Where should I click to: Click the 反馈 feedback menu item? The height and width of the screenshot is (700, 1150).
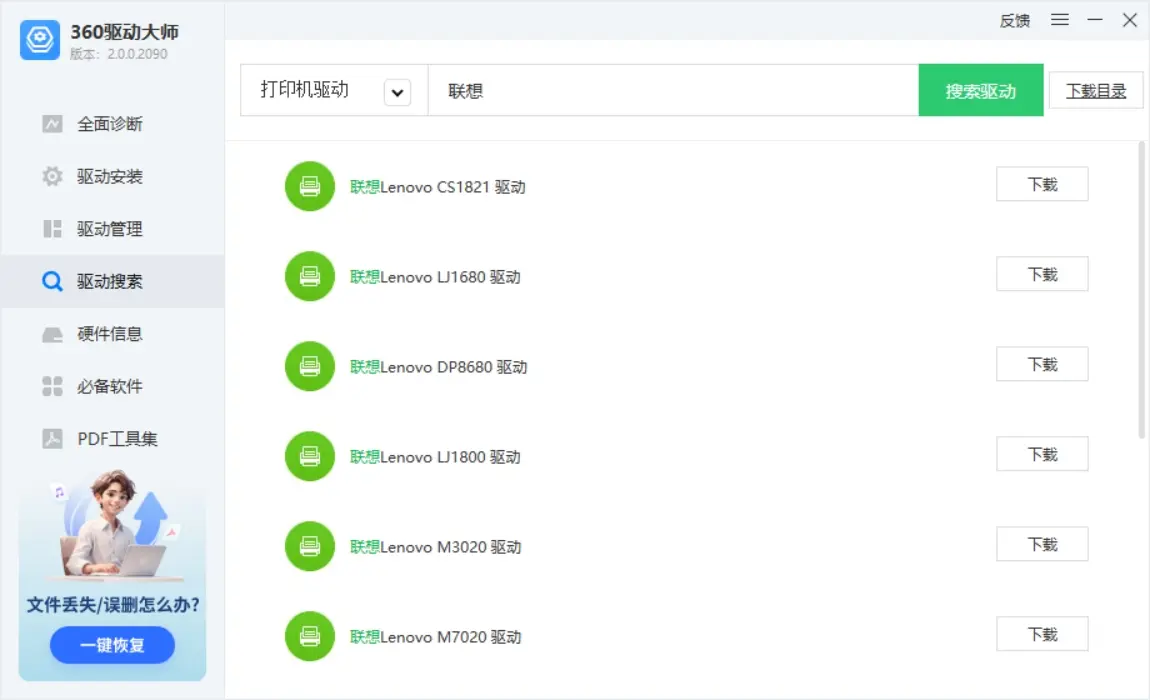click(x=1015, y=21)
